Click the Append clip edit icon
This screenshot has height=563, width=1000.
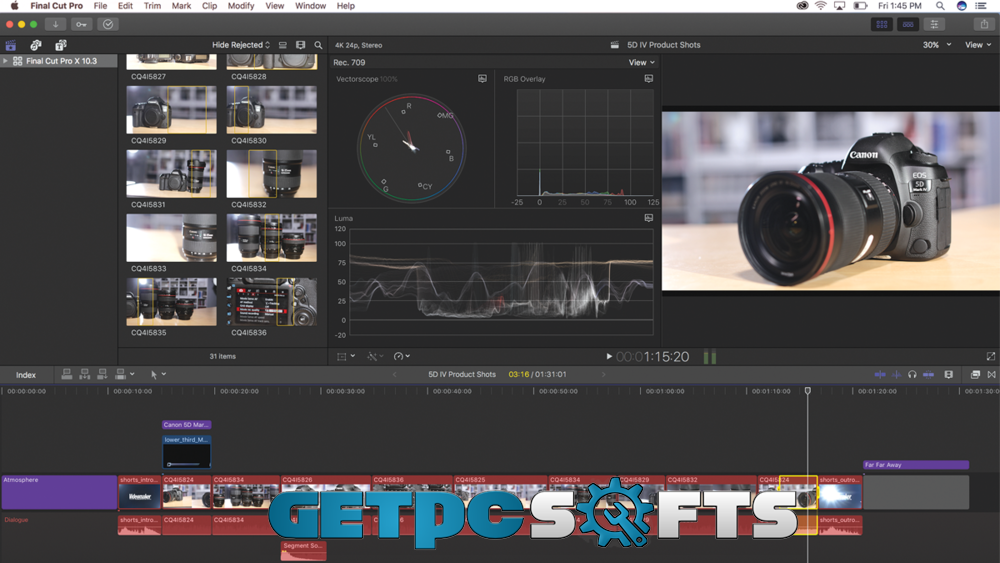pos(102,374)
